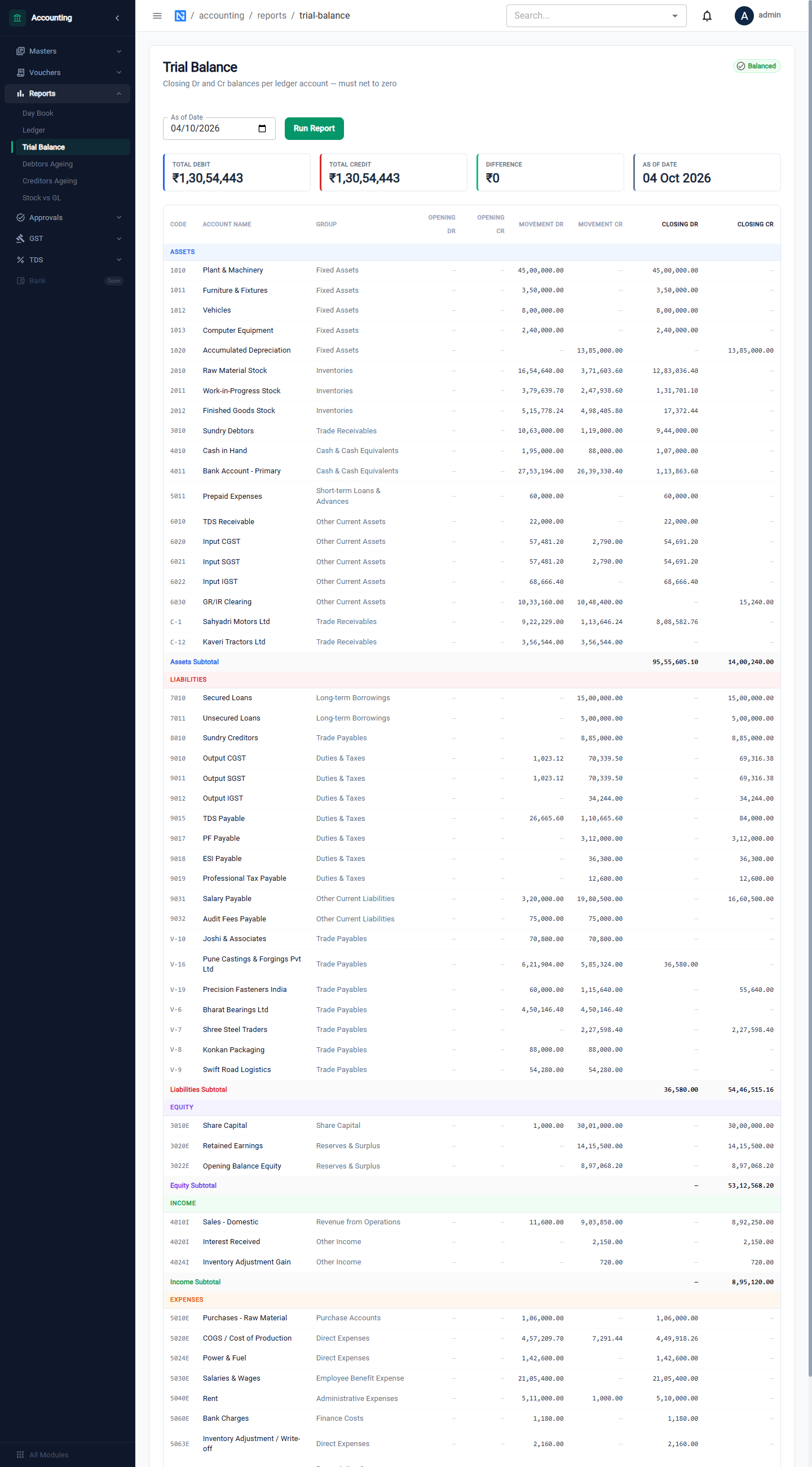Click the Vouchers sidebar icon
The width and height of the screenshot is (812, 1467).
20,72
